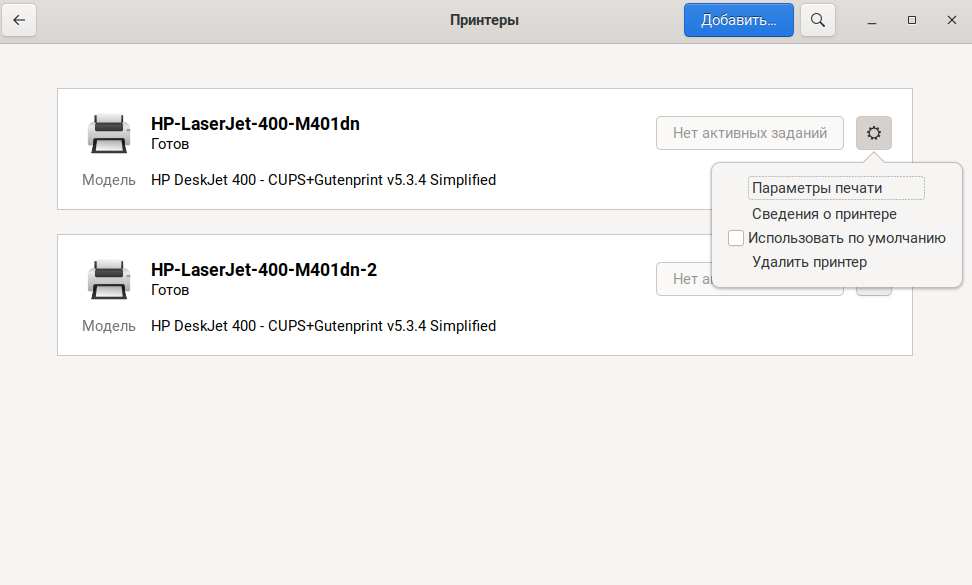Image resolution: width=972 pixels, height=585 pixels.
Task: Choose 'Удалить принтер' in the menu
Action: (x=809, y=262)
